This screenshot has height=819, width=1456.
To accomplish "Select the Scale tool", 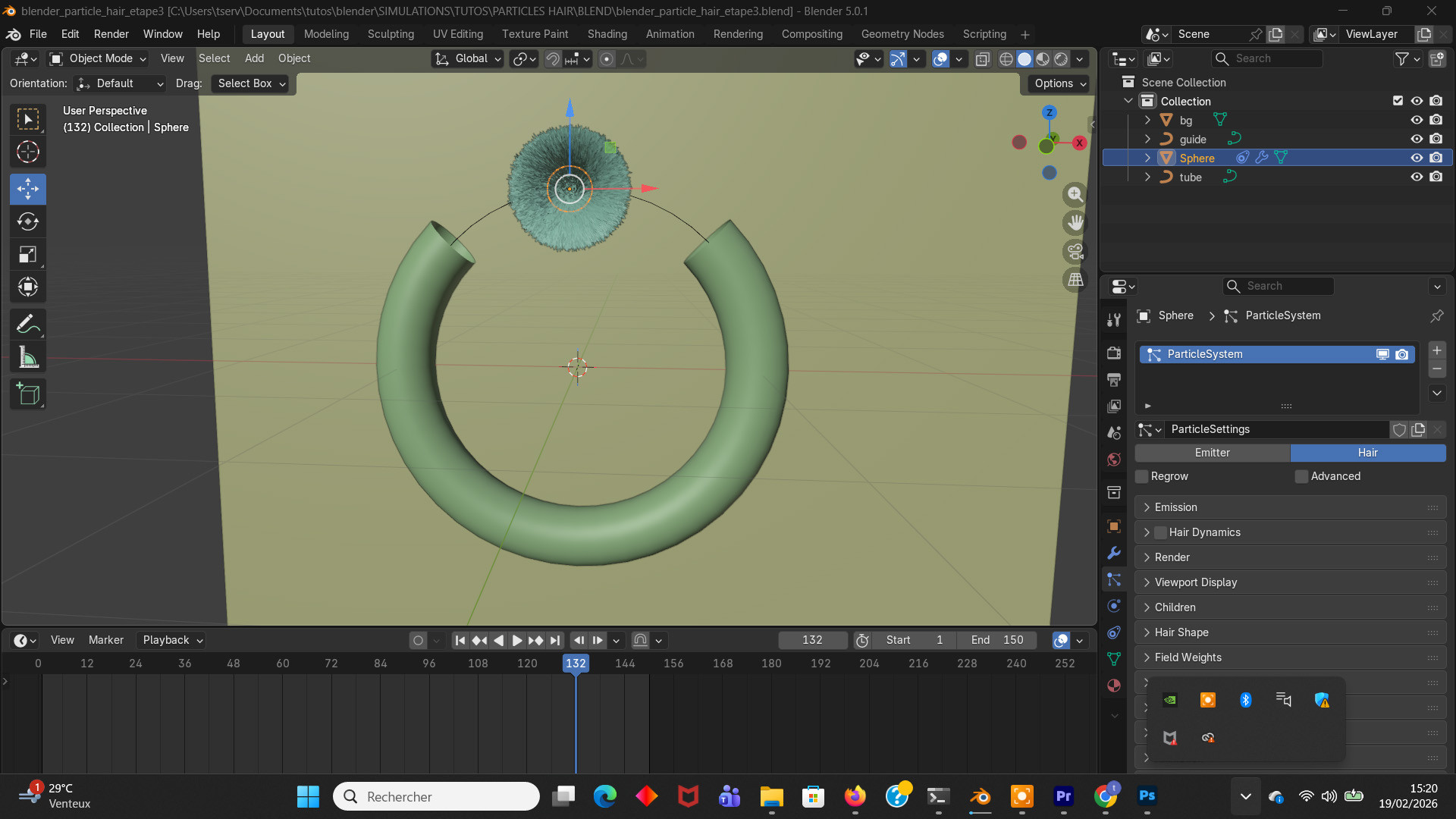I will click(28, 255).
